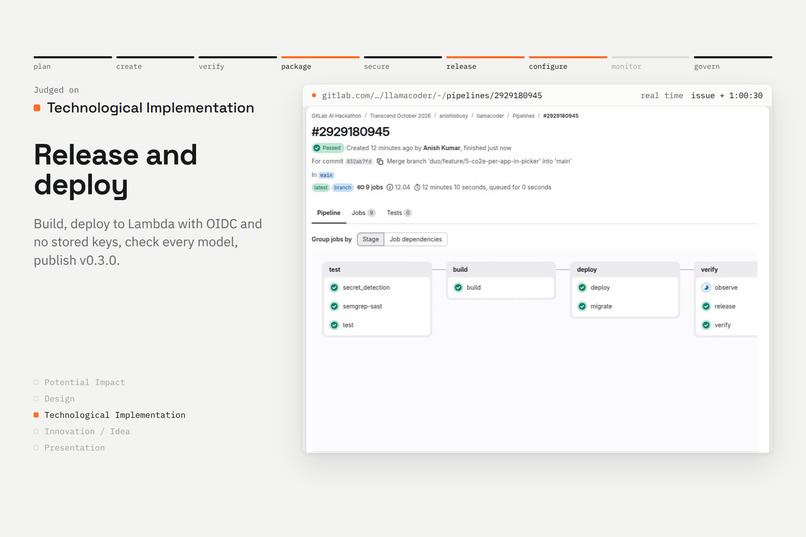Open the migrate job
806x537 pixels.
point(601,306)
